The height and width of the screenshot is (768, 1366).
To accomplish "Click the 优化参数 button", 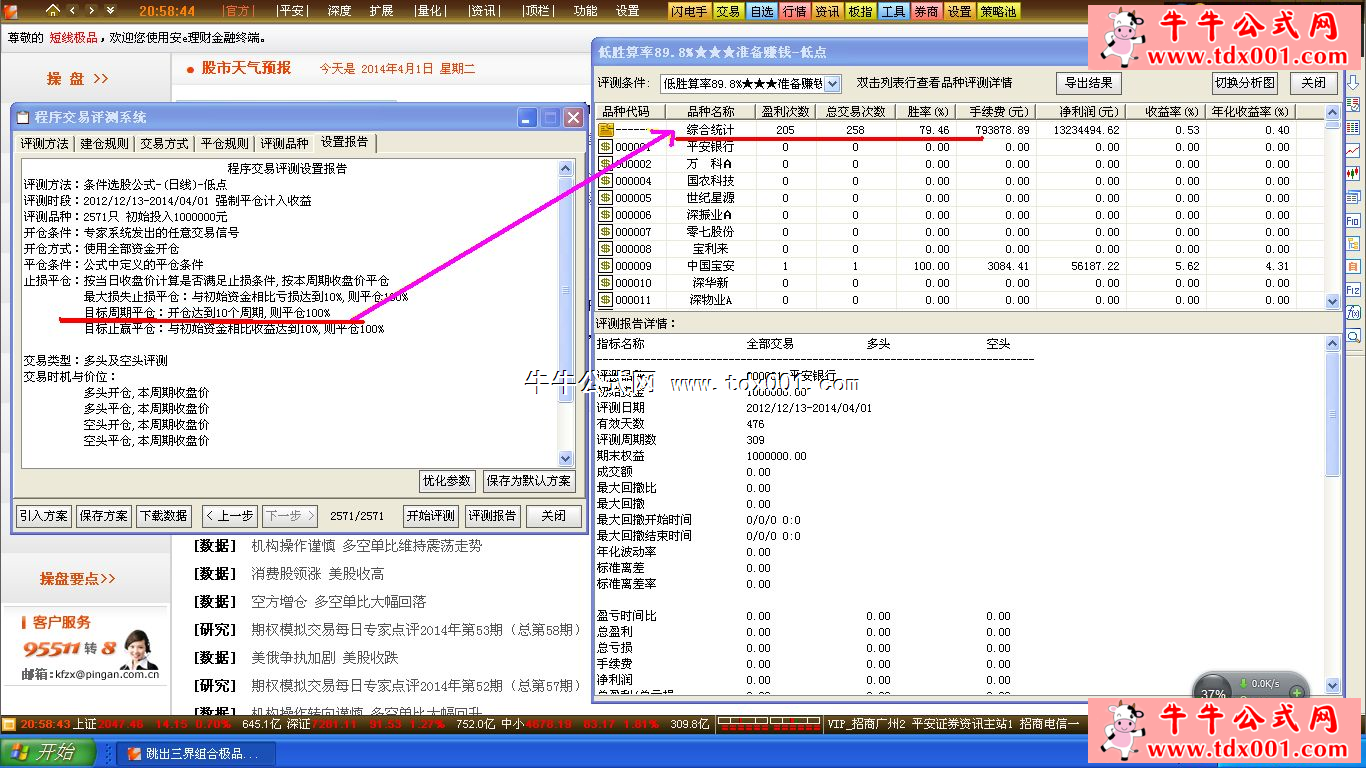I will click(447, 481).
